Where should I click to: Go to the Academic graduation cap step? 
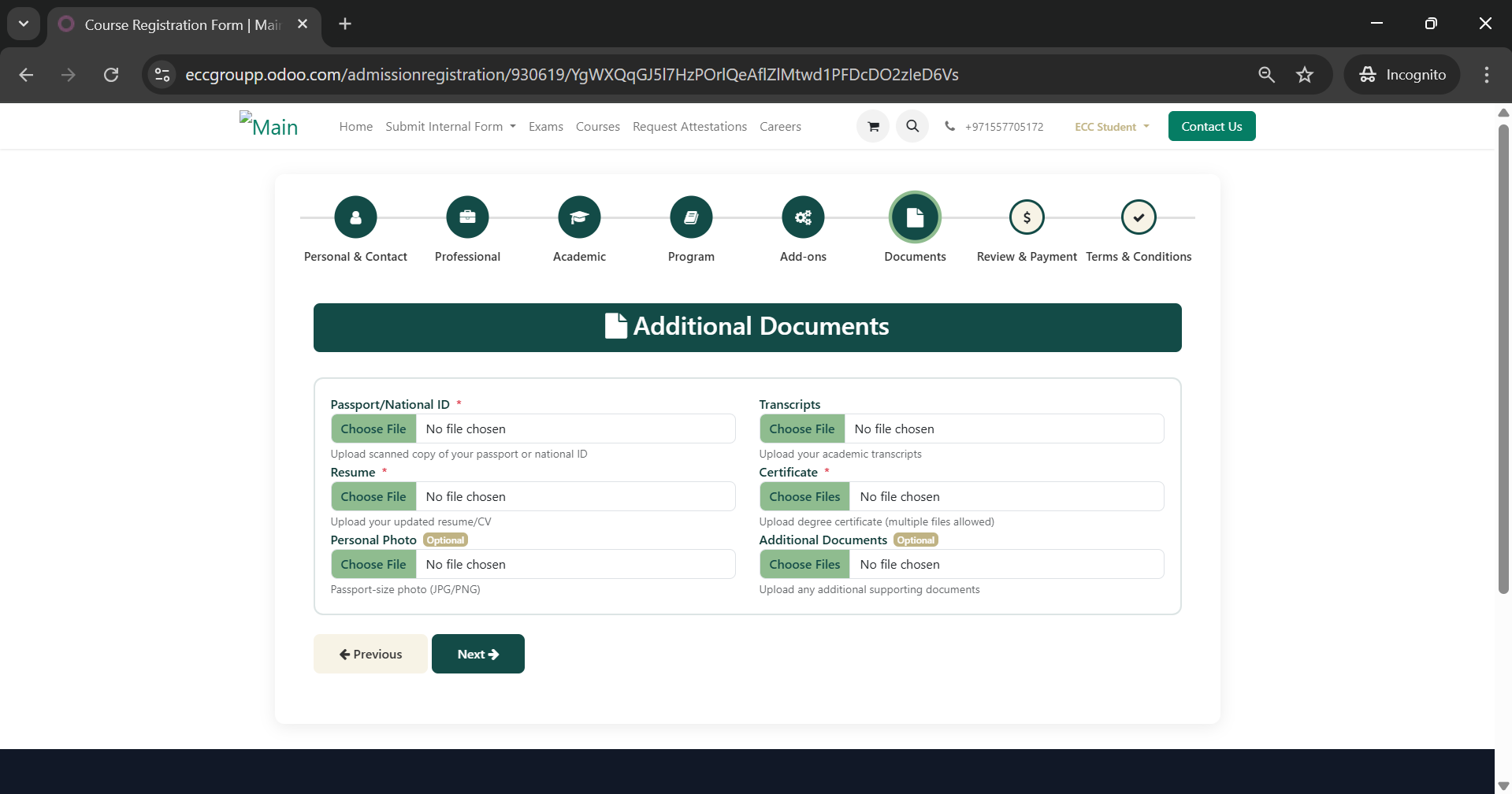(579, 217)
